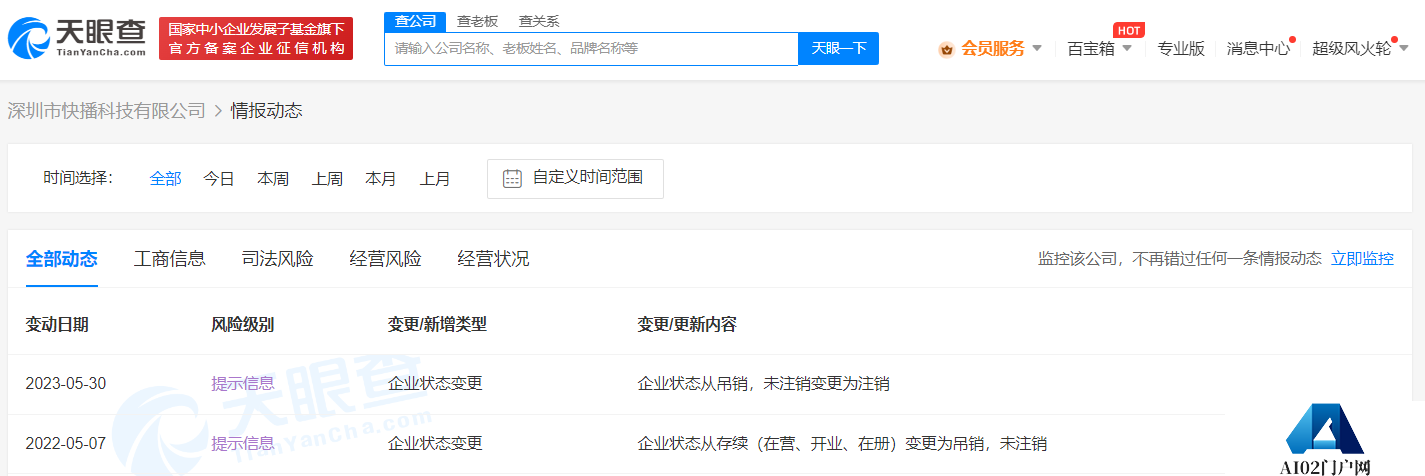
Task: Filter time by 今日
Action: (x=219, y=178)
